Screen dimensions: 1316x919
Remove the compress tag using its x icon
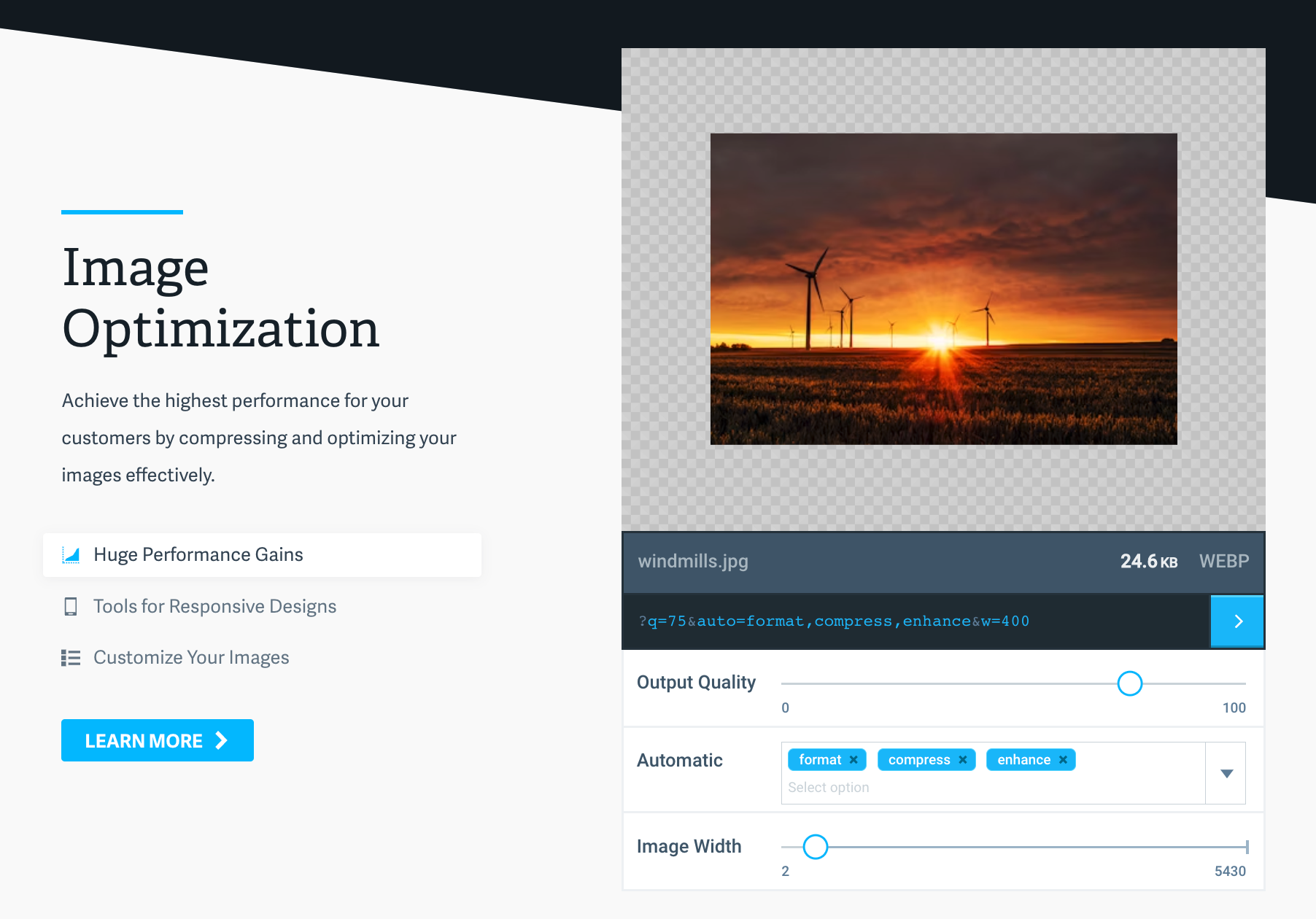click(963, 759)
